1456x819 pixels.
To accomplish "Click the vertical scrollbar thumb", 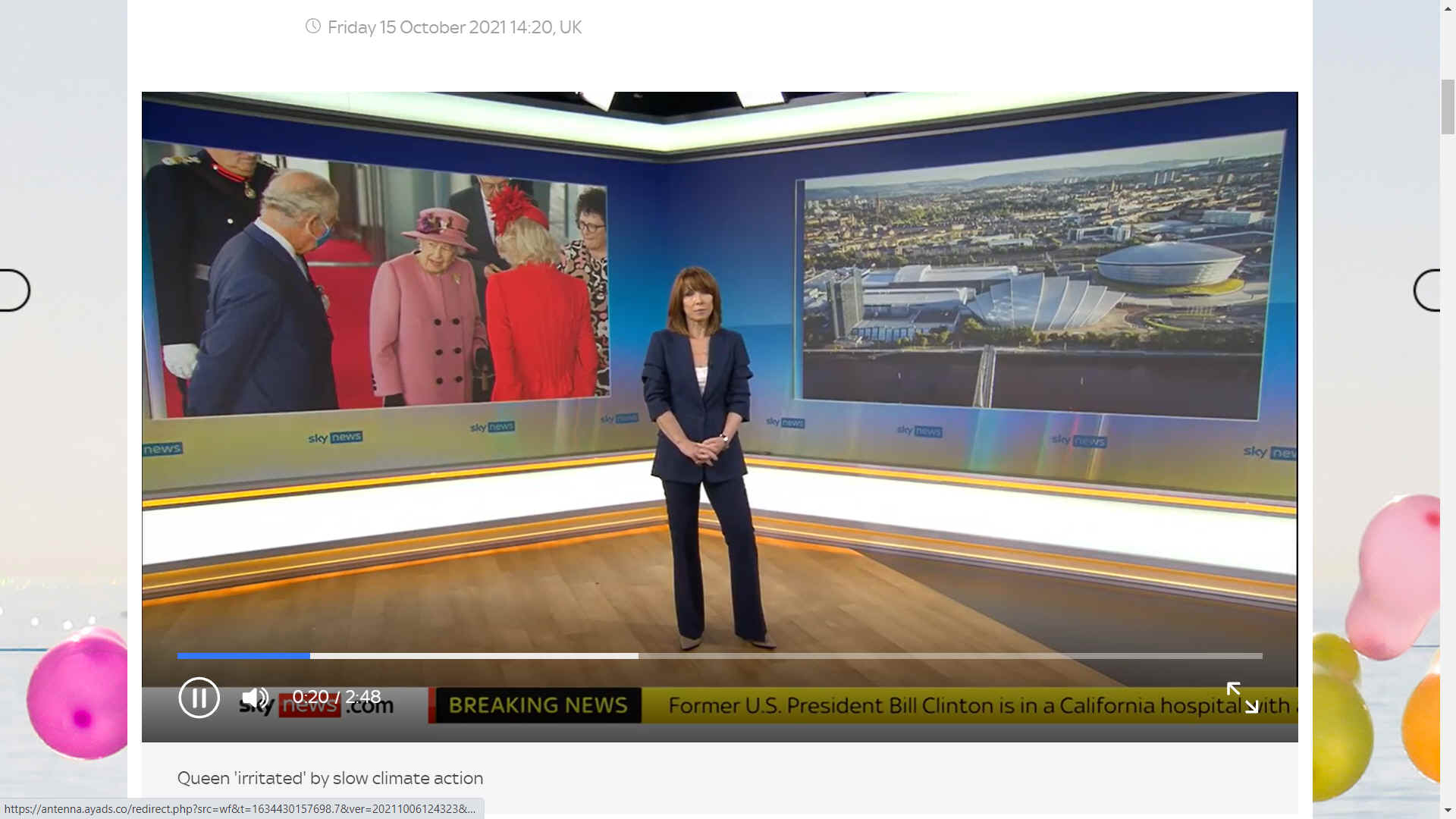I will click(x=1448, y=106).
